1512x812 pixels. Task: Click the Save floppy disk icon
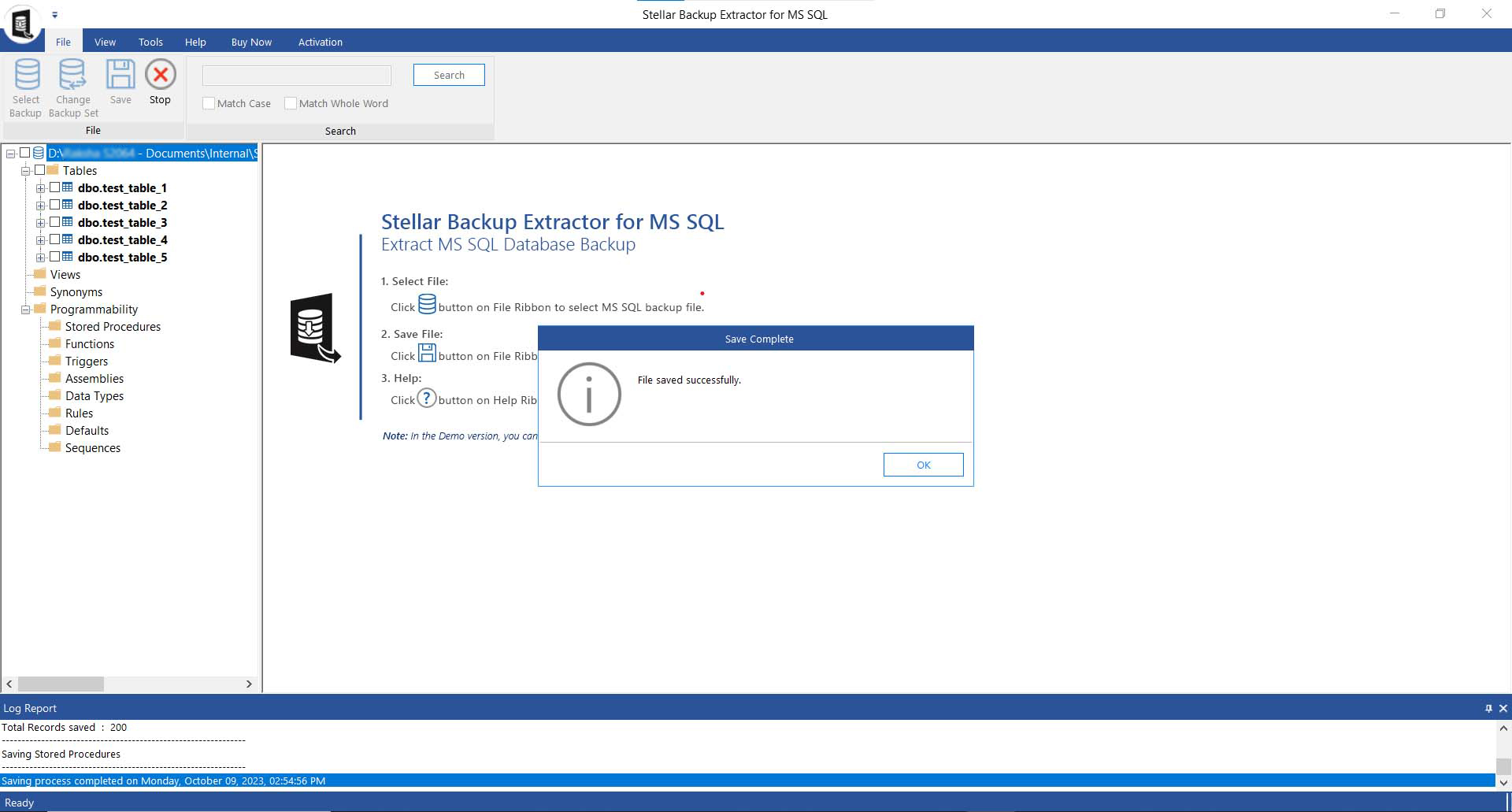(x=120, y=75)
